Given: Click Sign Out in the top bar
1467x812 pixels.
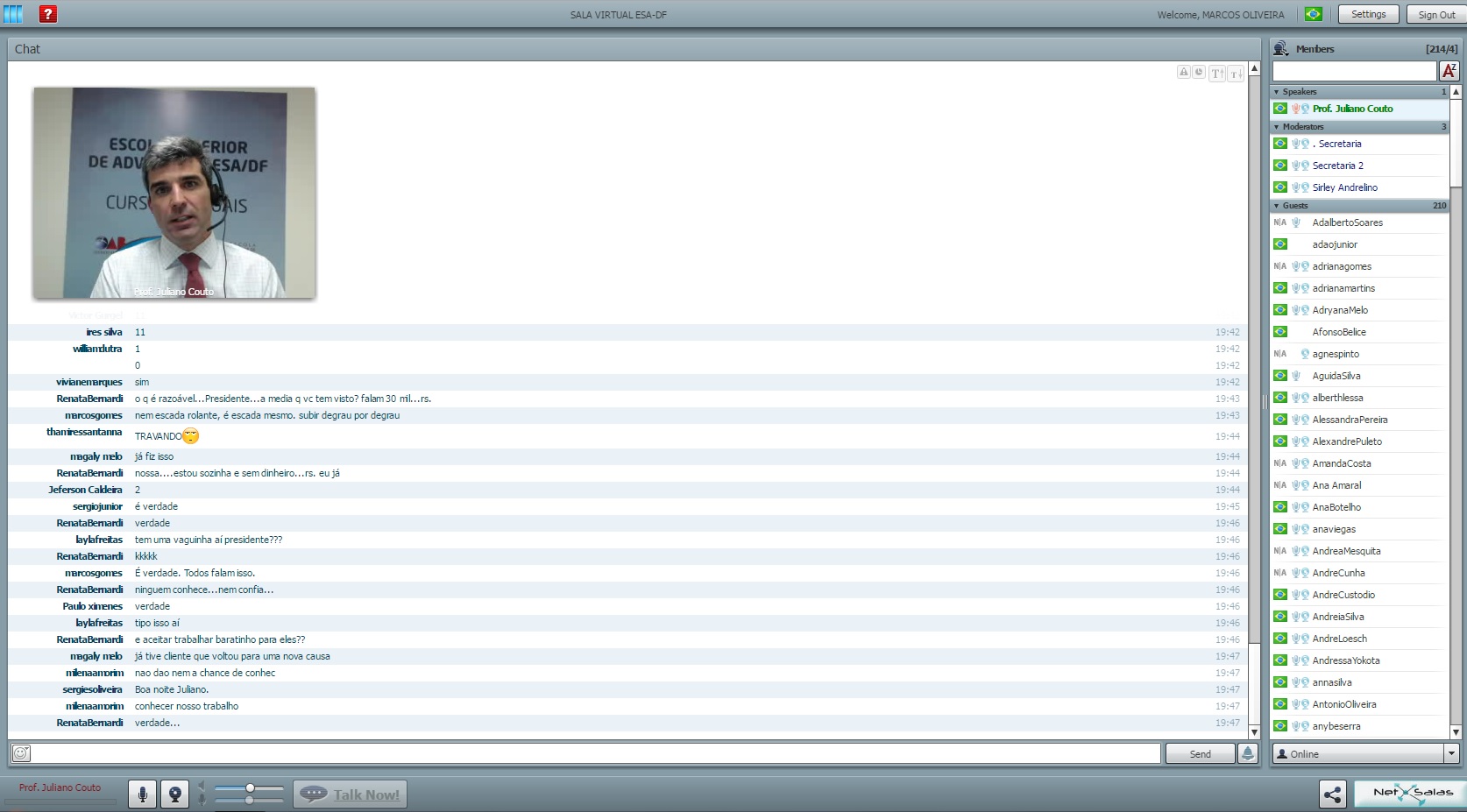Looking at the screenshot, I should point(1436,15).
